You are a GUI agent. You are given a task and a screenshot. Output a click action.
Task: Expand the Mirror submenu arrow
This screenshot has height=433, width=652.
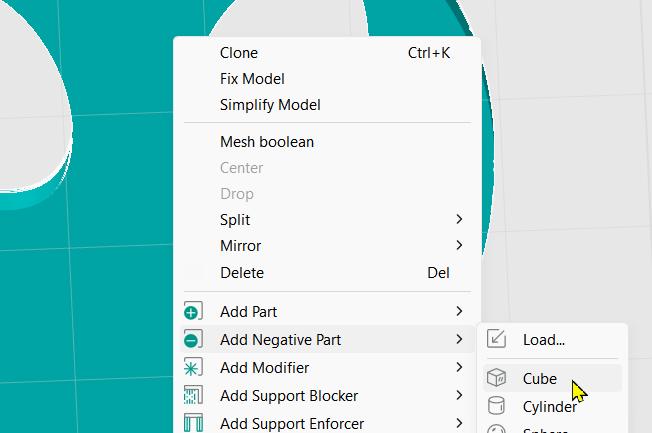click(459, 245)
